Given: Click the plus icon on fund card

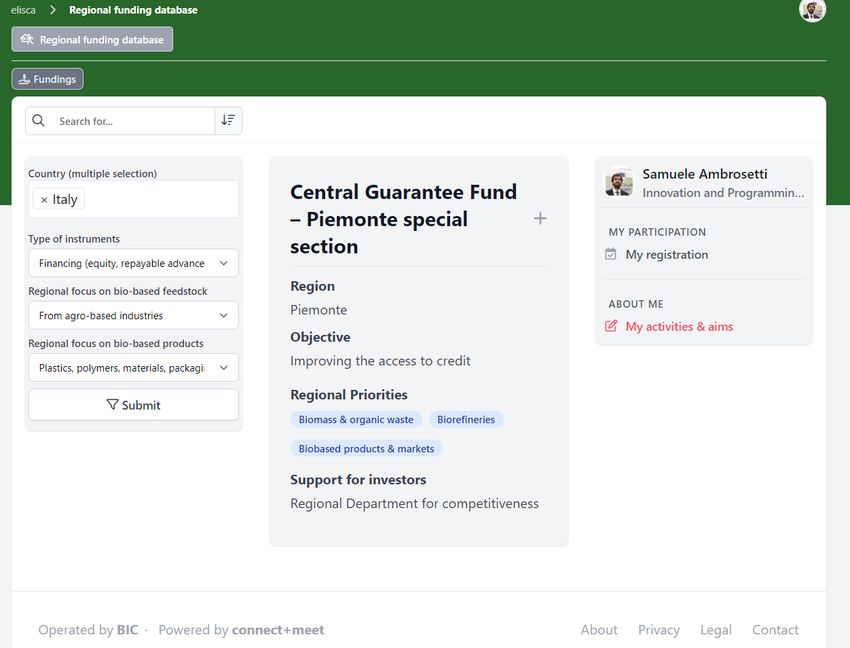Looking at the screenshot, I should [x=540, y=219].
